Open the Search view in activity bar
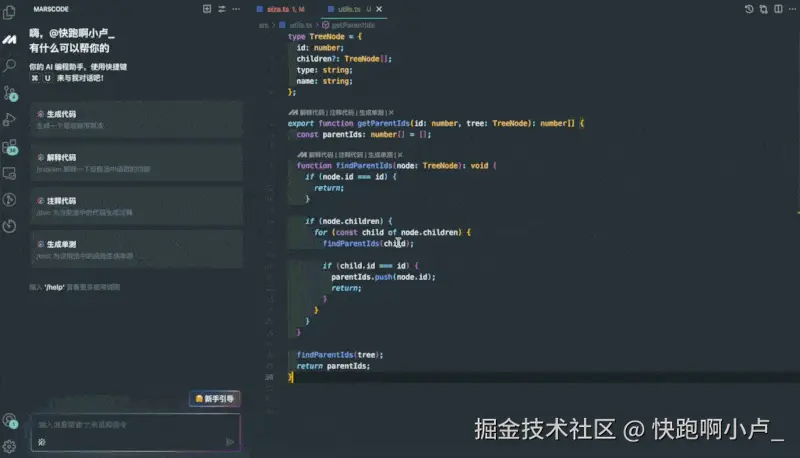 point(9,66)
